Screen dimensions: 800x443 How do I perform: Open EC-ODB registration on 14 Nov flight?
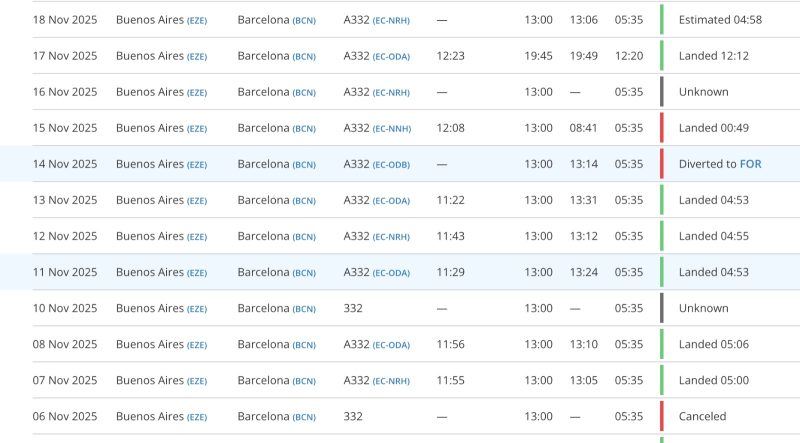[391, 164]
